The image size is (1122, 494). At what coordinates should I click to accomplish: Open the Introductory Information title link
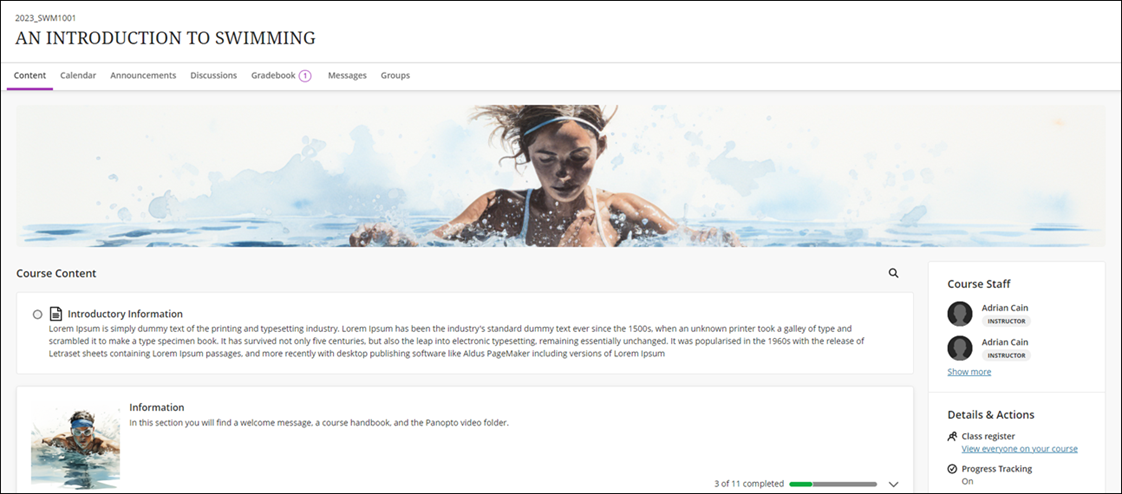click(125, 314)
